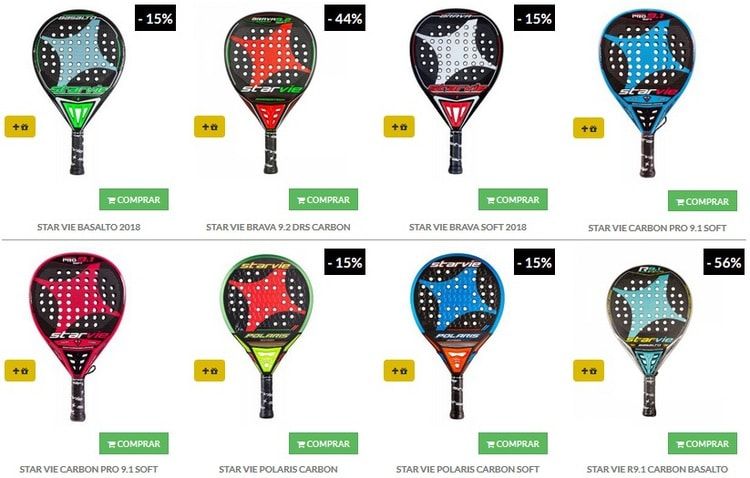Image resolution: width=750 pixels, height=478 pixels.
Task: Click yellow add-gift icon beside Brava 9.2 DRS
Action: (210, 127)
